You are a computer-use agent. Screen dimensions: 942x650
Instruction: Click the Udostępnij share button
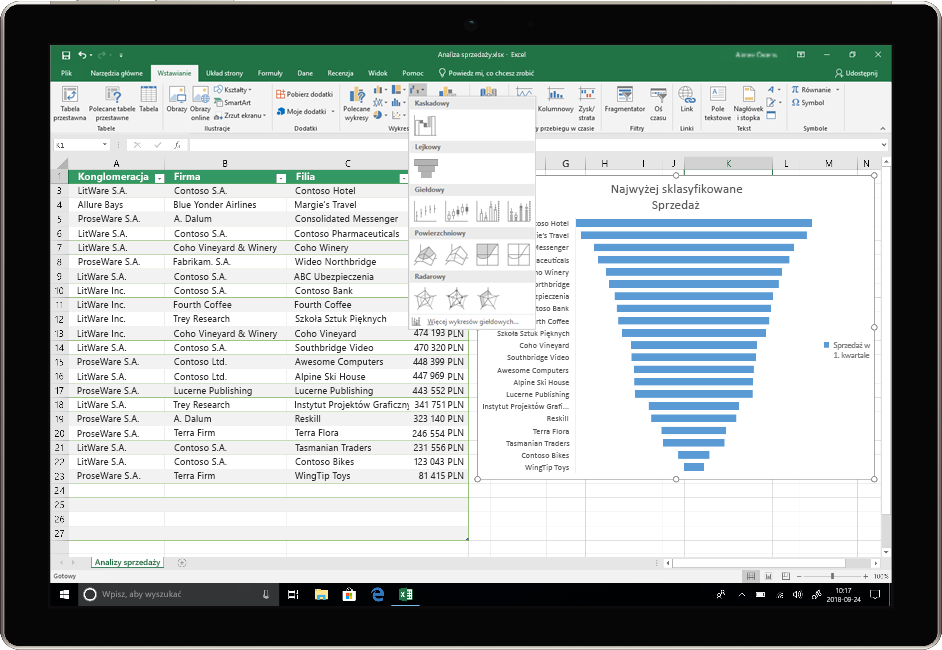click(856, 73)
